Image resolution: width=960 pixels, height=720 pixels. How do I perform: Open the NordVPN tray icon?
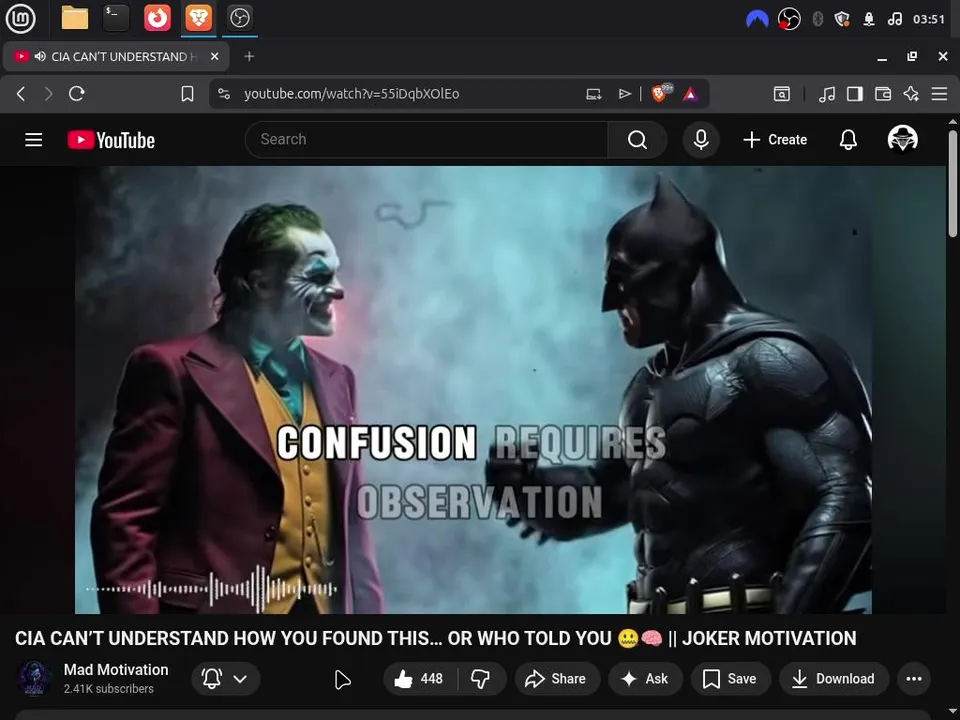[x=757, y=19]
